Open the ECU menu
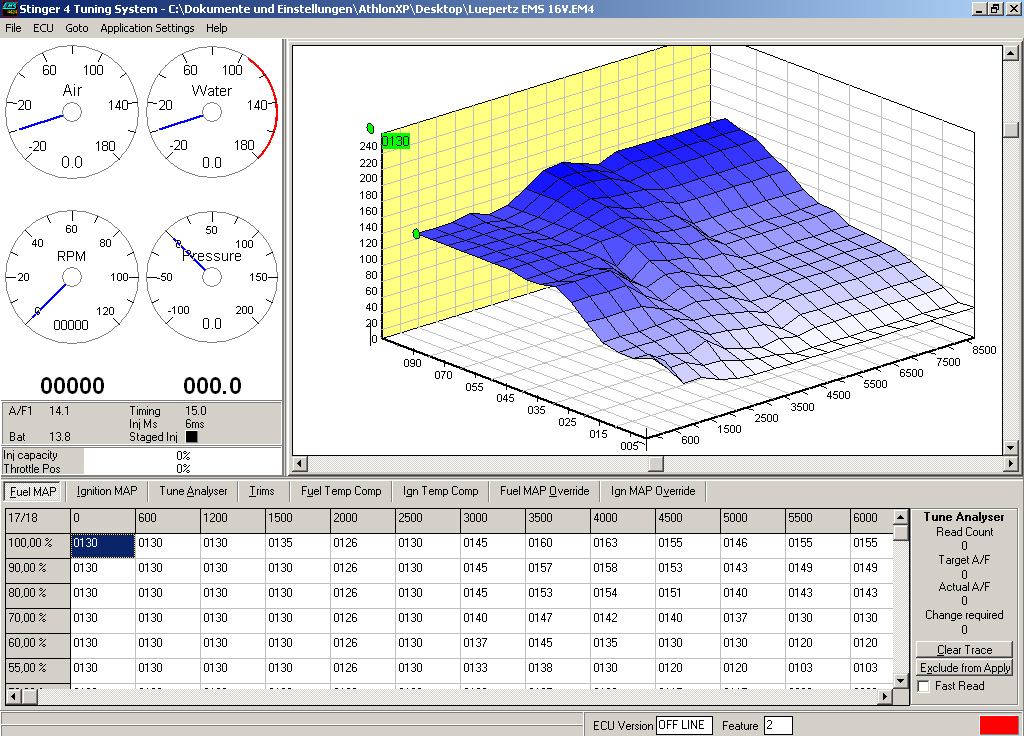This screenshot has width=1024, height=736. pos(43,28)
